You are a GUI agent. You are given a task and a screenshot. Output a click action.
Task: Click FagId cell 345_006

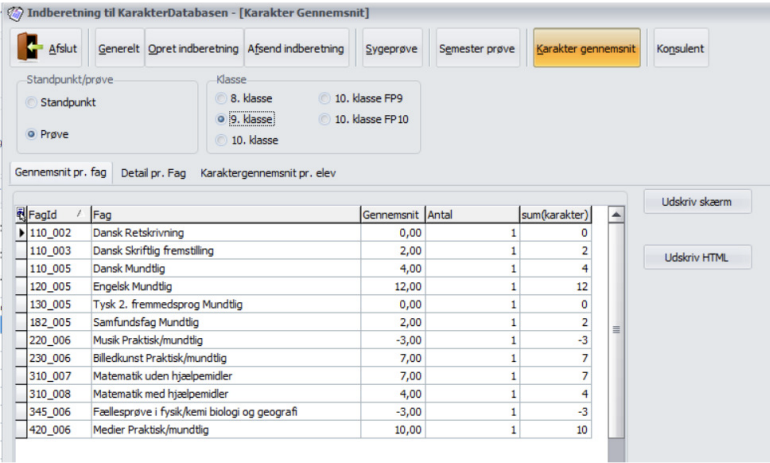tap(58, 412)
